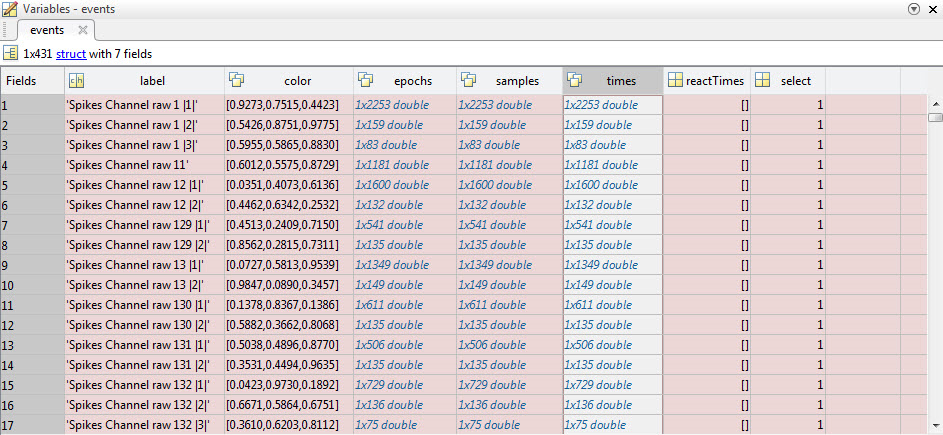Click the select column grid icon
Viewport: 943px width, 435px height.
pos(761,81)
